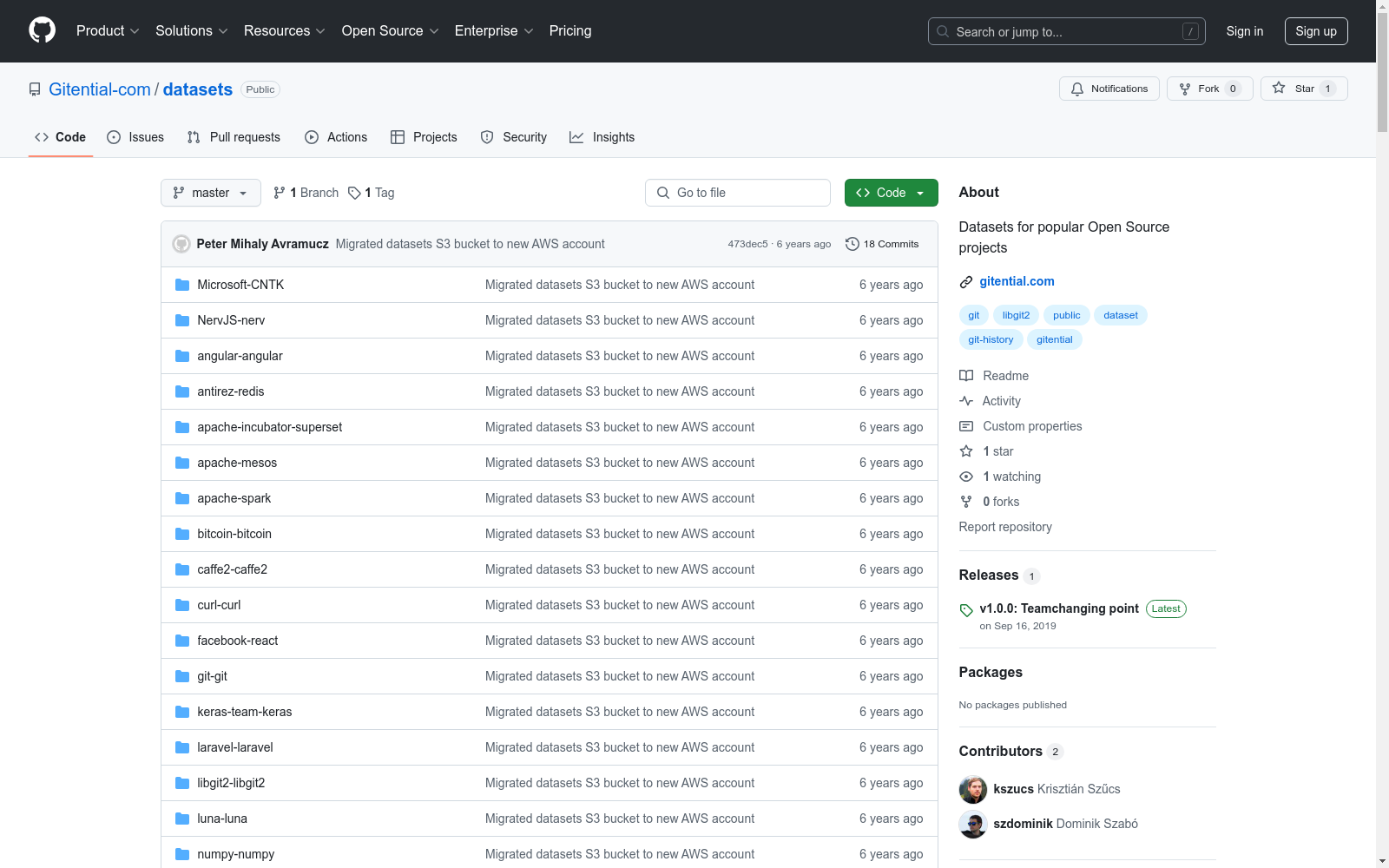
Task: Click the 'Go to file' search box
Action: (738, 193)
